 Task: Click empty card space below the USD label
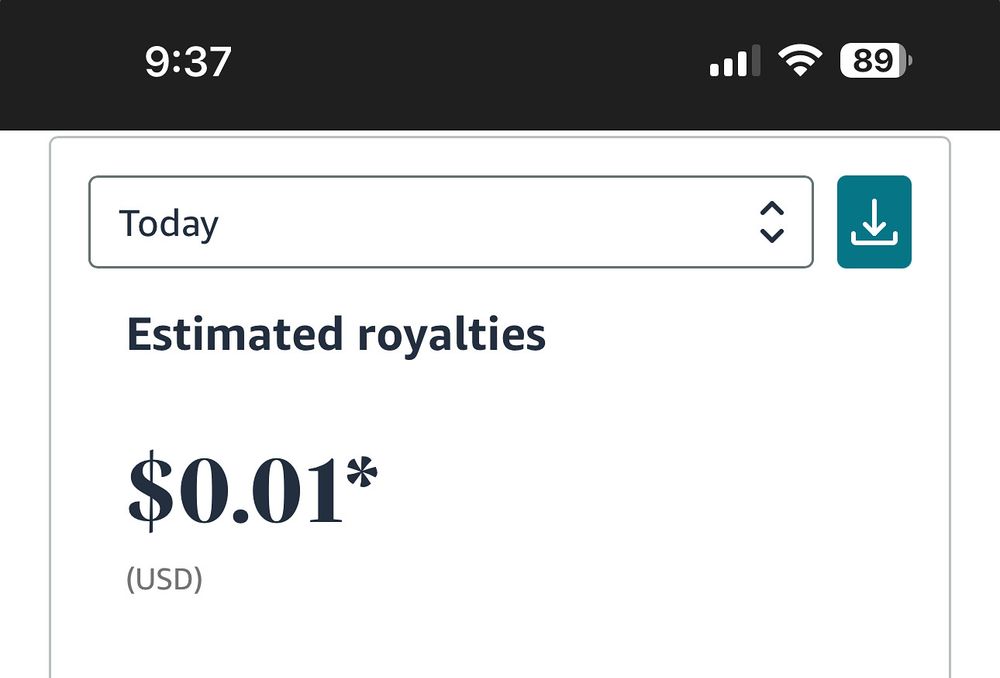pos(500,638)
